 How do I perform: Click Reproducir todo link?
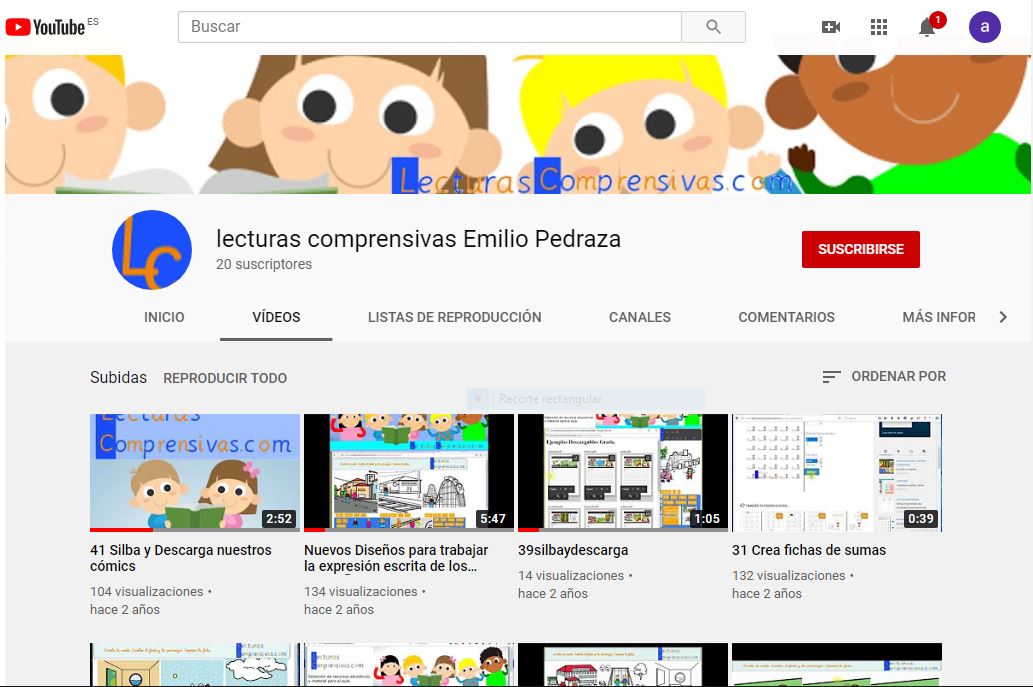[x=225, y=378]
